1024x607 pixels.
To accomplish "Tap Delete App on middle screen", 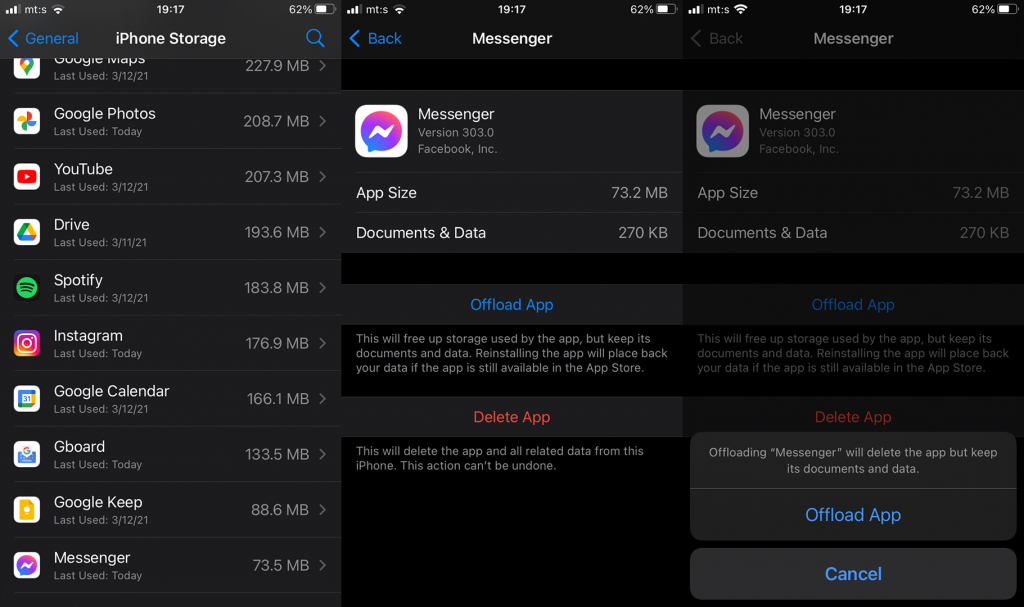I will point(512,417).
